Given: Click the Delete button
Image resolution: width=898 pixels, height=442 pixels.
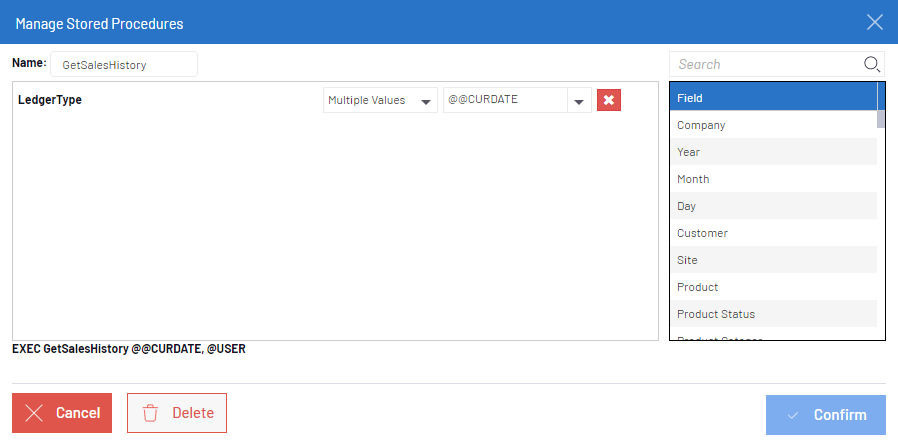Looking at the screenshot, I should coord(177,413).
